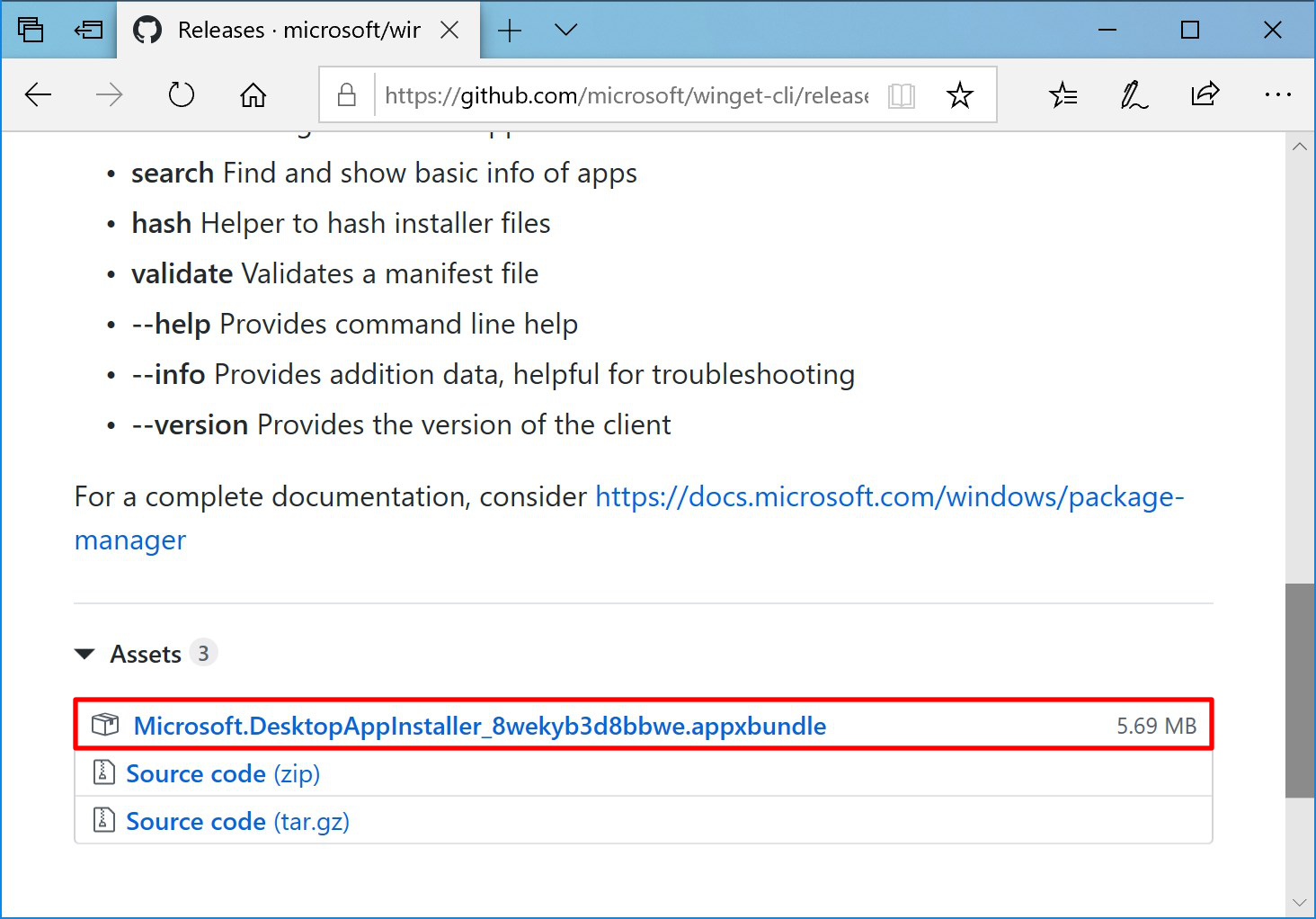The height and width of the screenshot is (919, 1316).
Task: Refresh the current page
Action: click(x=182, y=94)
